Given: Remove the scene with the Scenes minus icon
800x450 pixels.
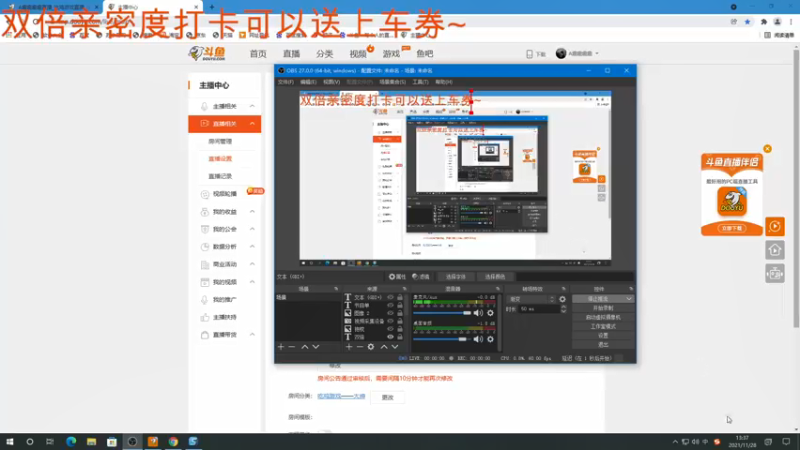Looking at the screenshot, I should click(x=292, y=347).
